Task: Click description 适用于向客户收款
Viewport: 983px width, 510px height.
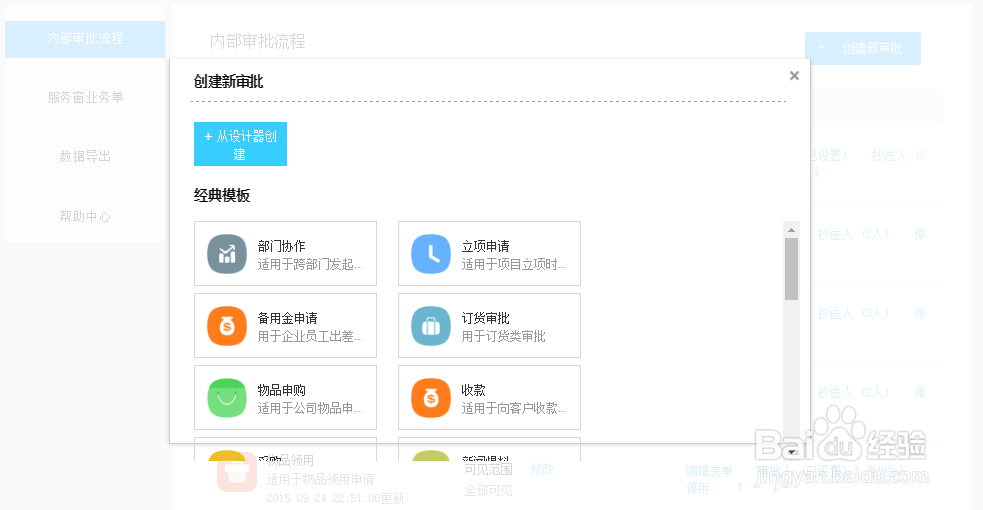Action: tap(513, 409)
